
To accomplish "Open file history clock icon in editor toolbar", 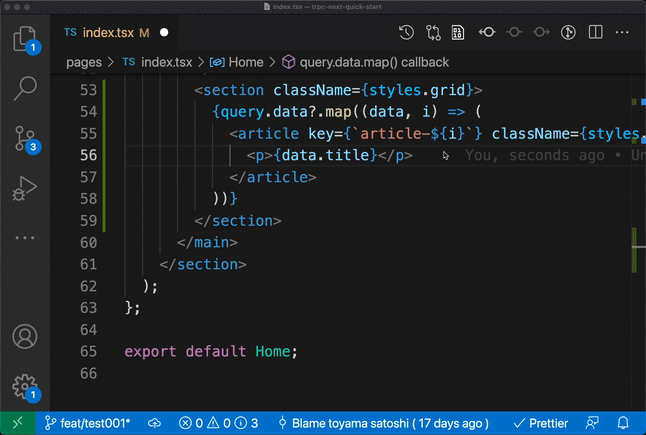I will 406,32.
